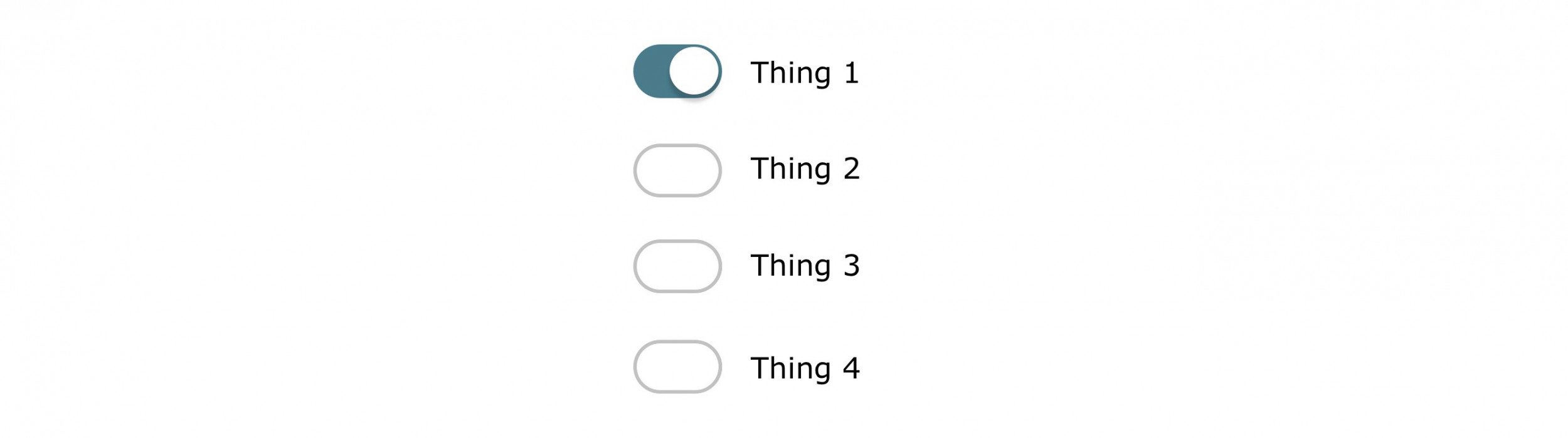Image resolution: width=1568 pixels, height=438 pixels.
Task: Click the right half of Thing 4 switch
Action: 699,367
